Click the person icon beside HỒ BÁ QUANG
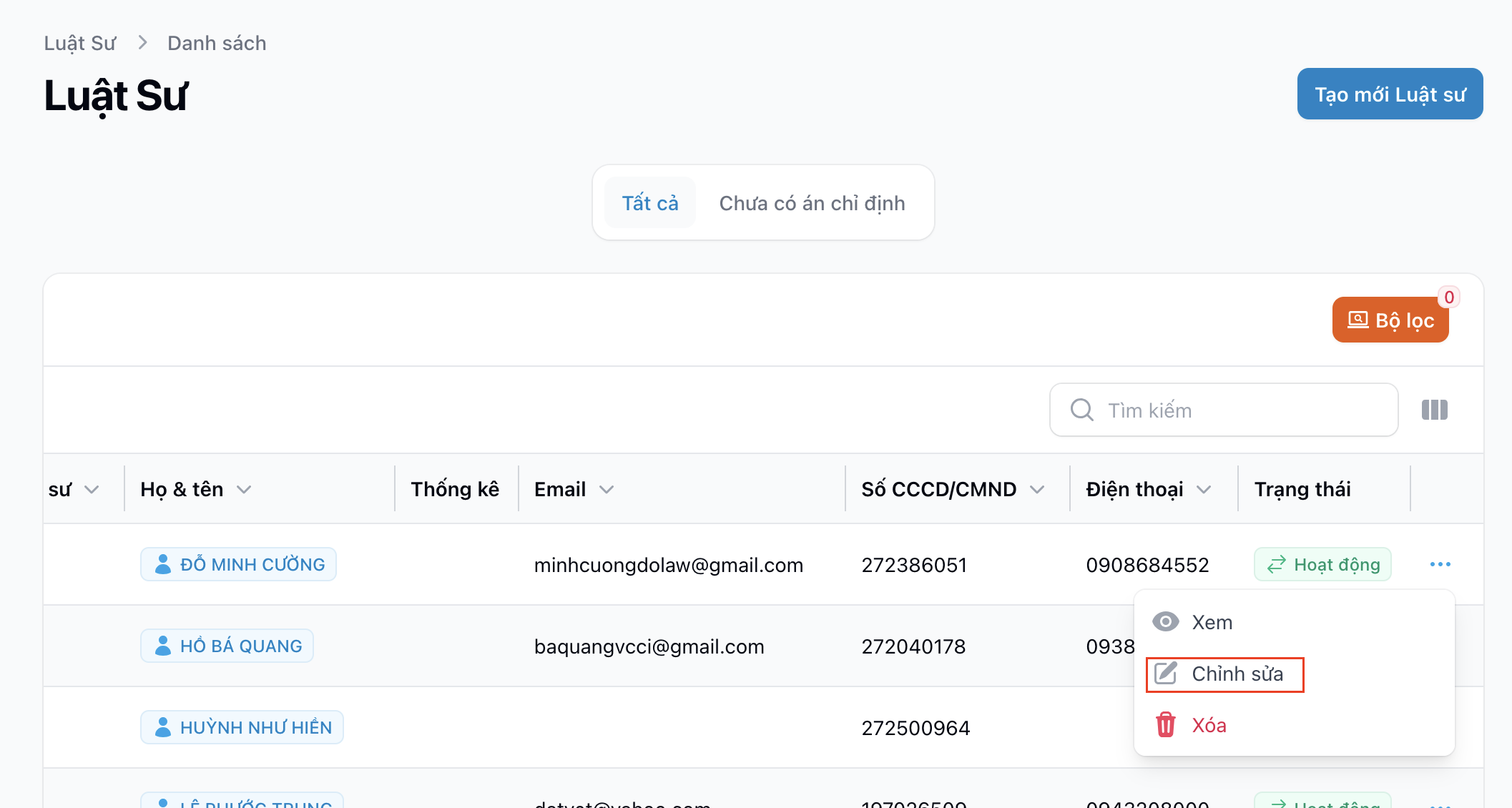This screenshot has height=808, width=1512. [163, 646]
